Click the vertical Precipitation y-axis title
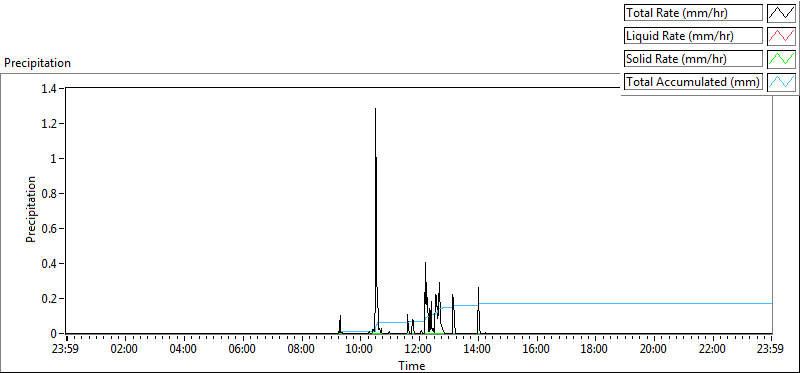This screenshot has height=373, width=800. click(x=31, y=210)
